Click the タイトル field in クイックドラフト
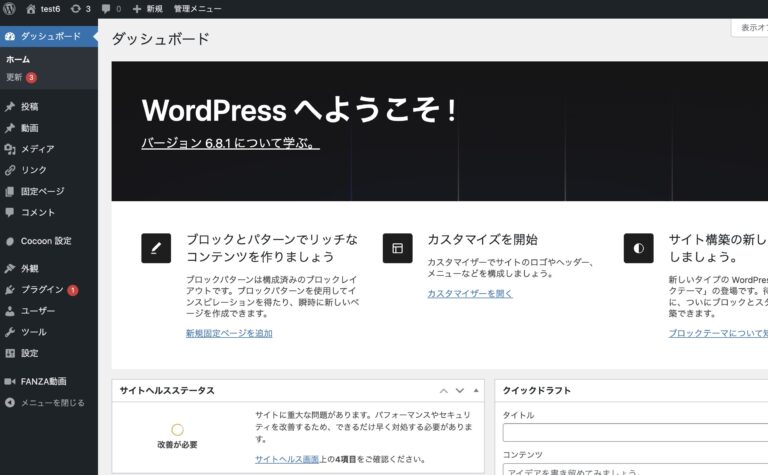Screen dimensions: 768x475 click(635, 433)
